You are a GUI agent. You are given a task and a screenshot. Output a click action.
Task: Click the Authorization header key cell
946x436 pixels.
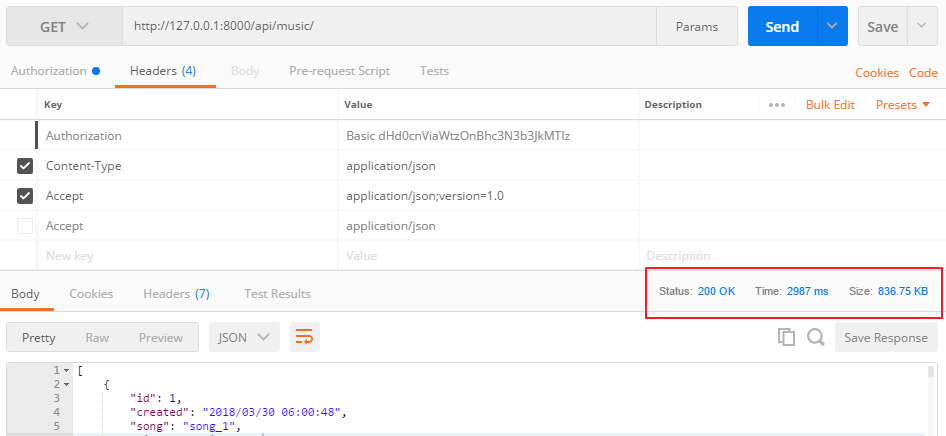188,136
